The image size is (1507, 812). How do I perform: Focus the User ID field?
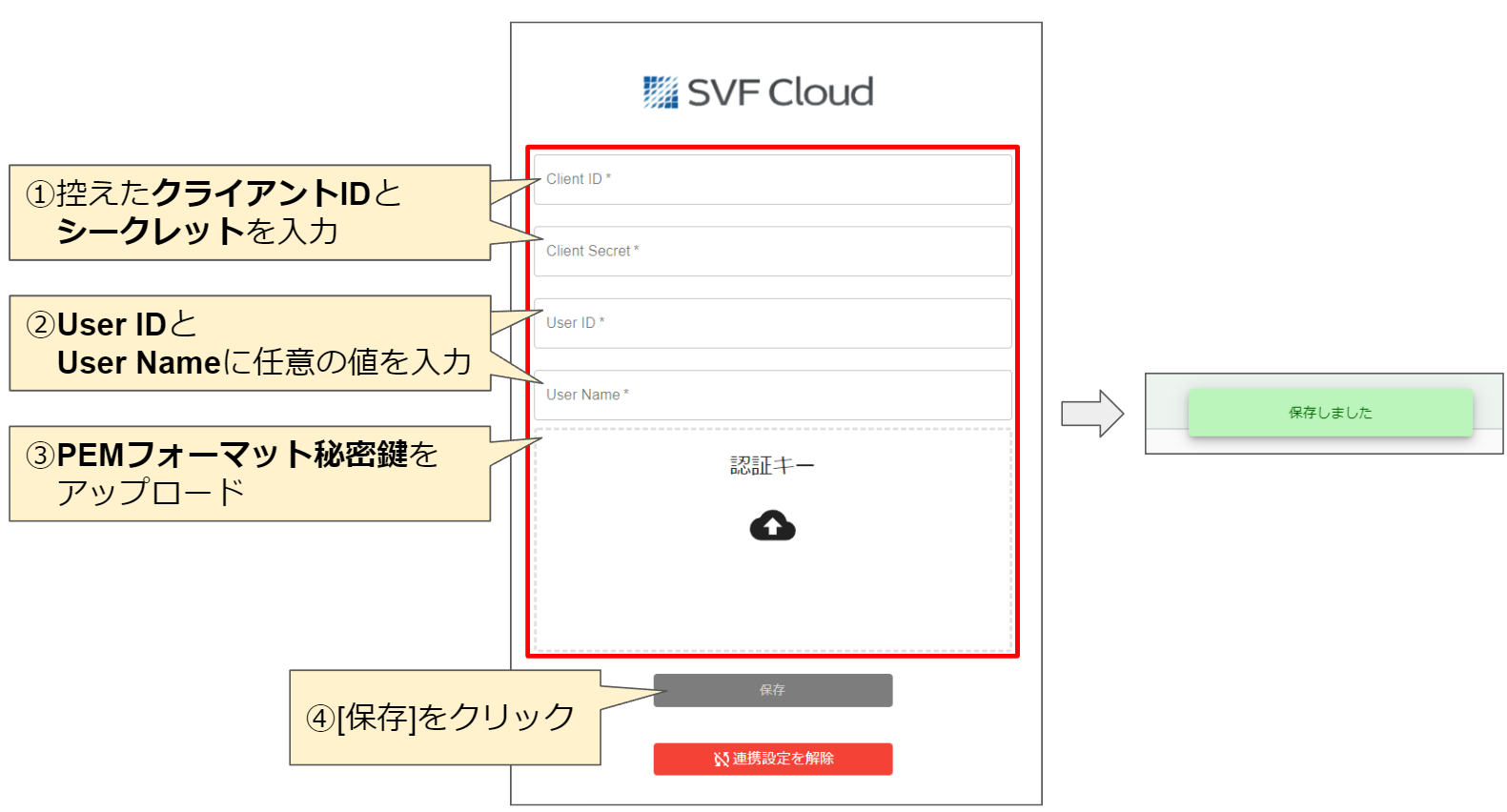click(x=772, y=323)
